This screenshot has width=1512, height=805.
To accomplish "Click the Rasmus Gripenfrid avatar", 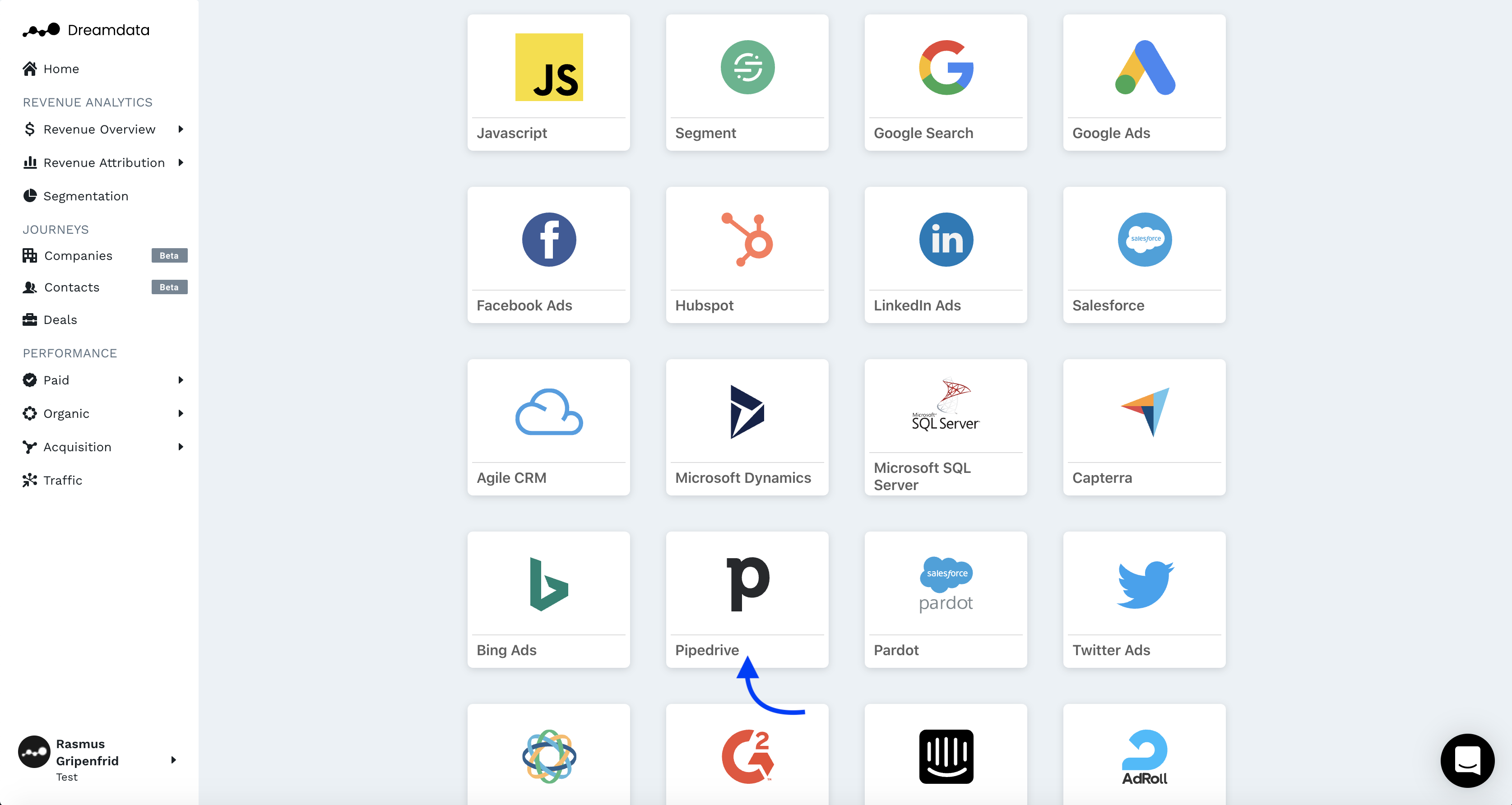I will click(x=34, y=752).
